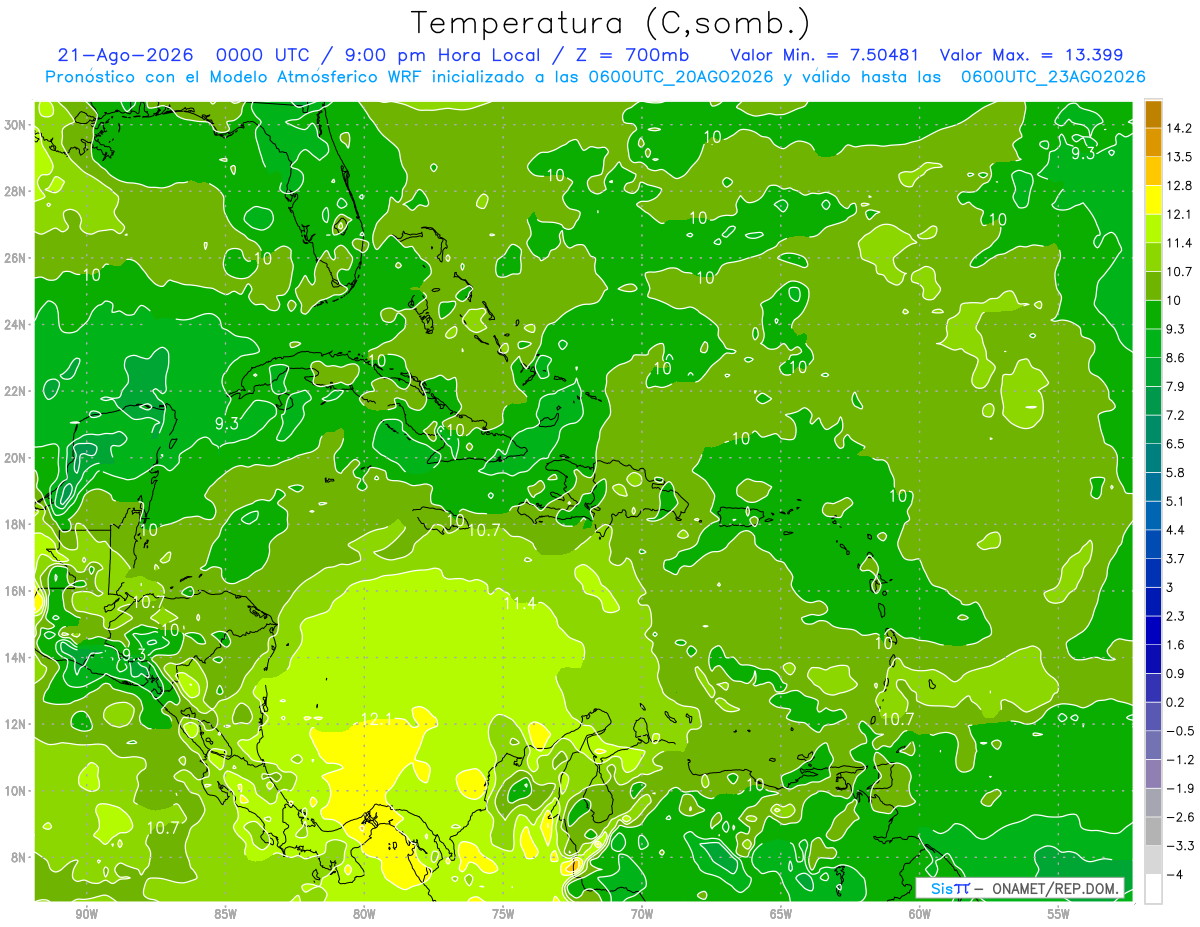Image resolution: width=1200 pixels, height=927 pixels.
Task: Click the colorbar label "1.6"
Action: (1175, 645)
